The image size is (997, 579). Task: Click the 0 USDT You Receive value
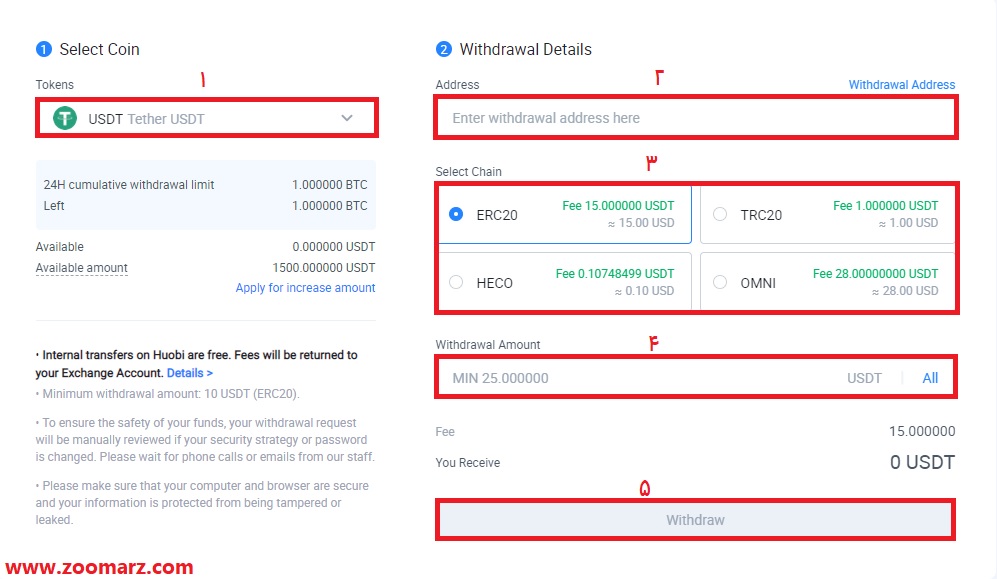coord(922,462)
